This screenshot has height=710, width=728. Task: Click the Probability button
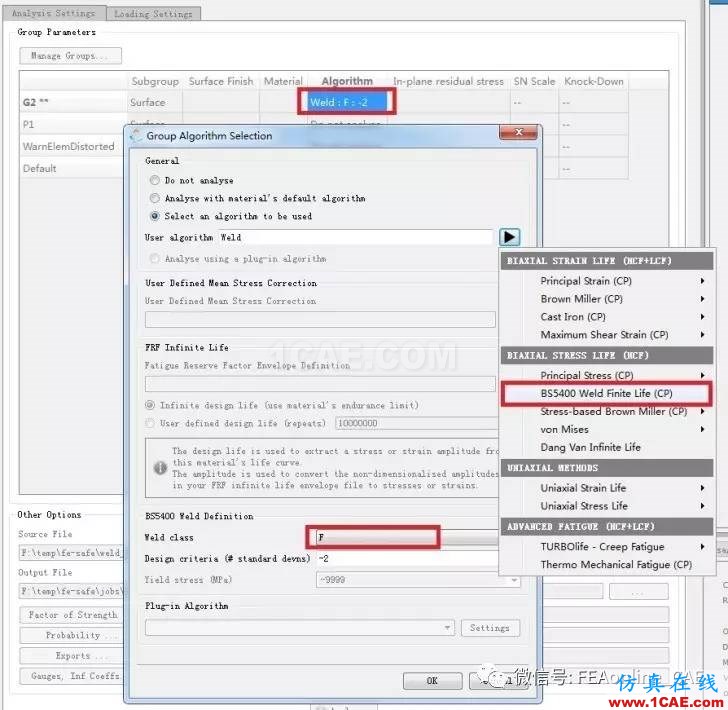[72, 635]
